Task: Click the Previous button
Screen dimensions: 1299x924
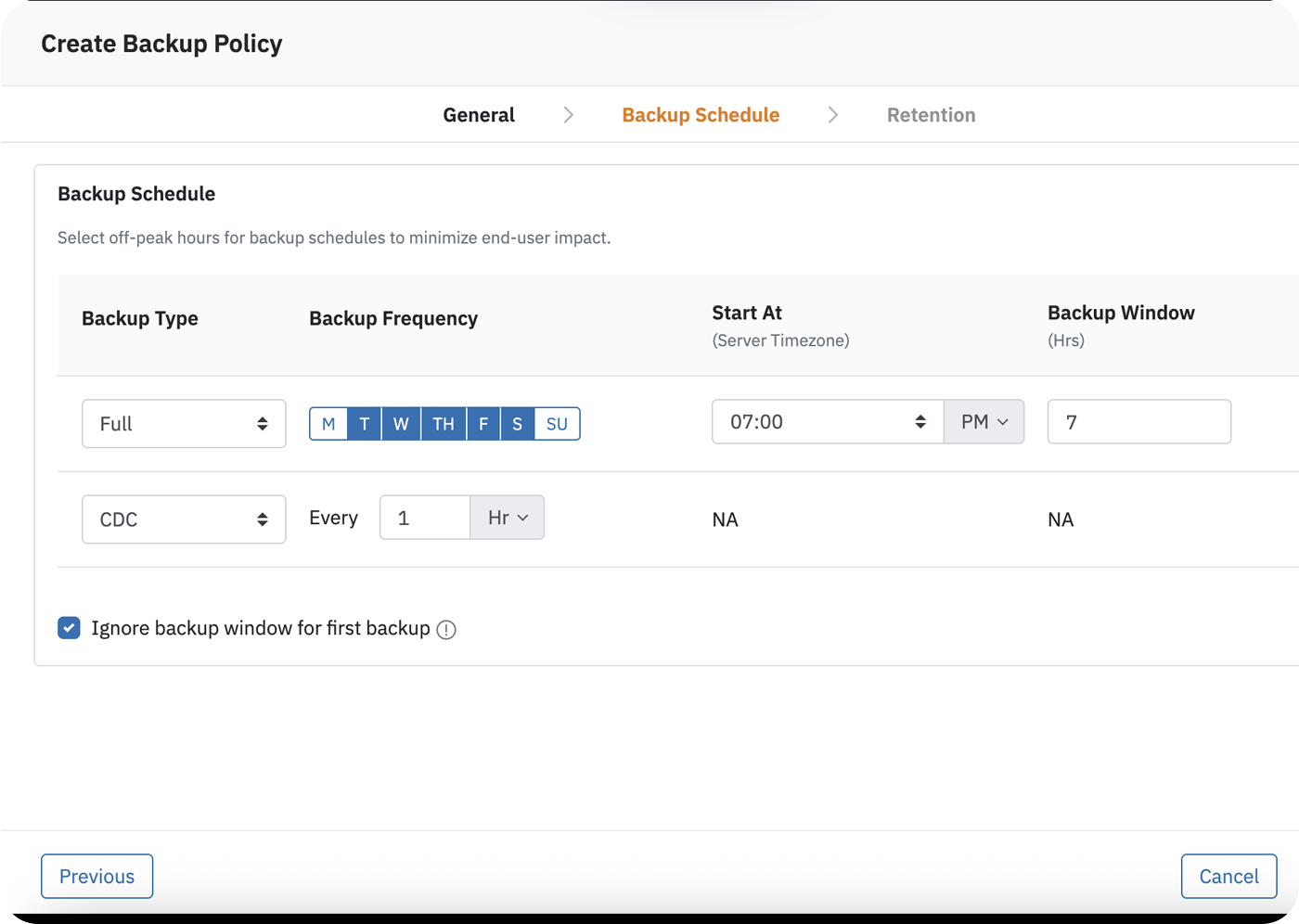Action: (97, 876)
